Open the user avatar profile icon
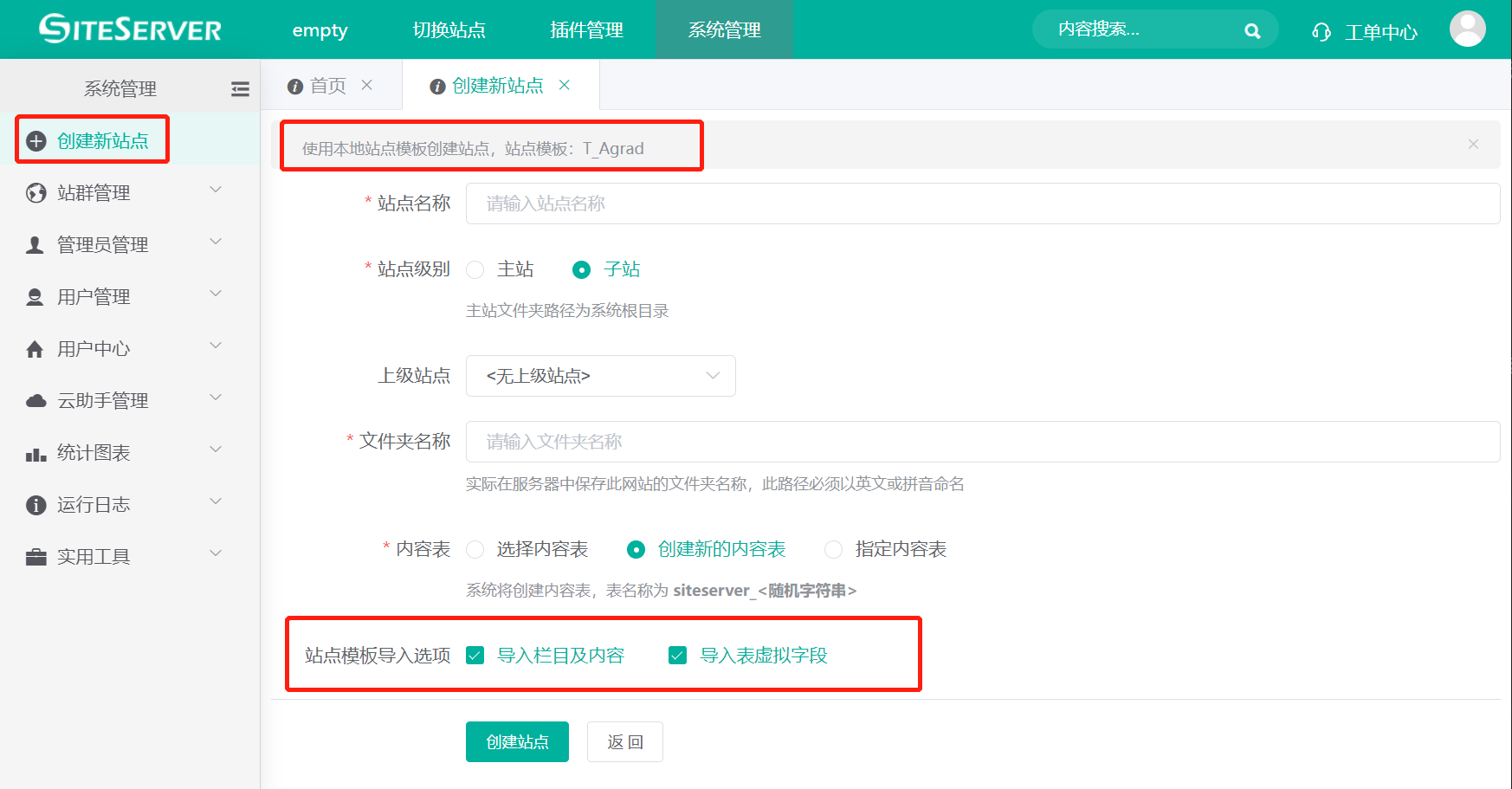This screenshot has width=1512, height=789. pyautogui.click(x=1467, y=29)
